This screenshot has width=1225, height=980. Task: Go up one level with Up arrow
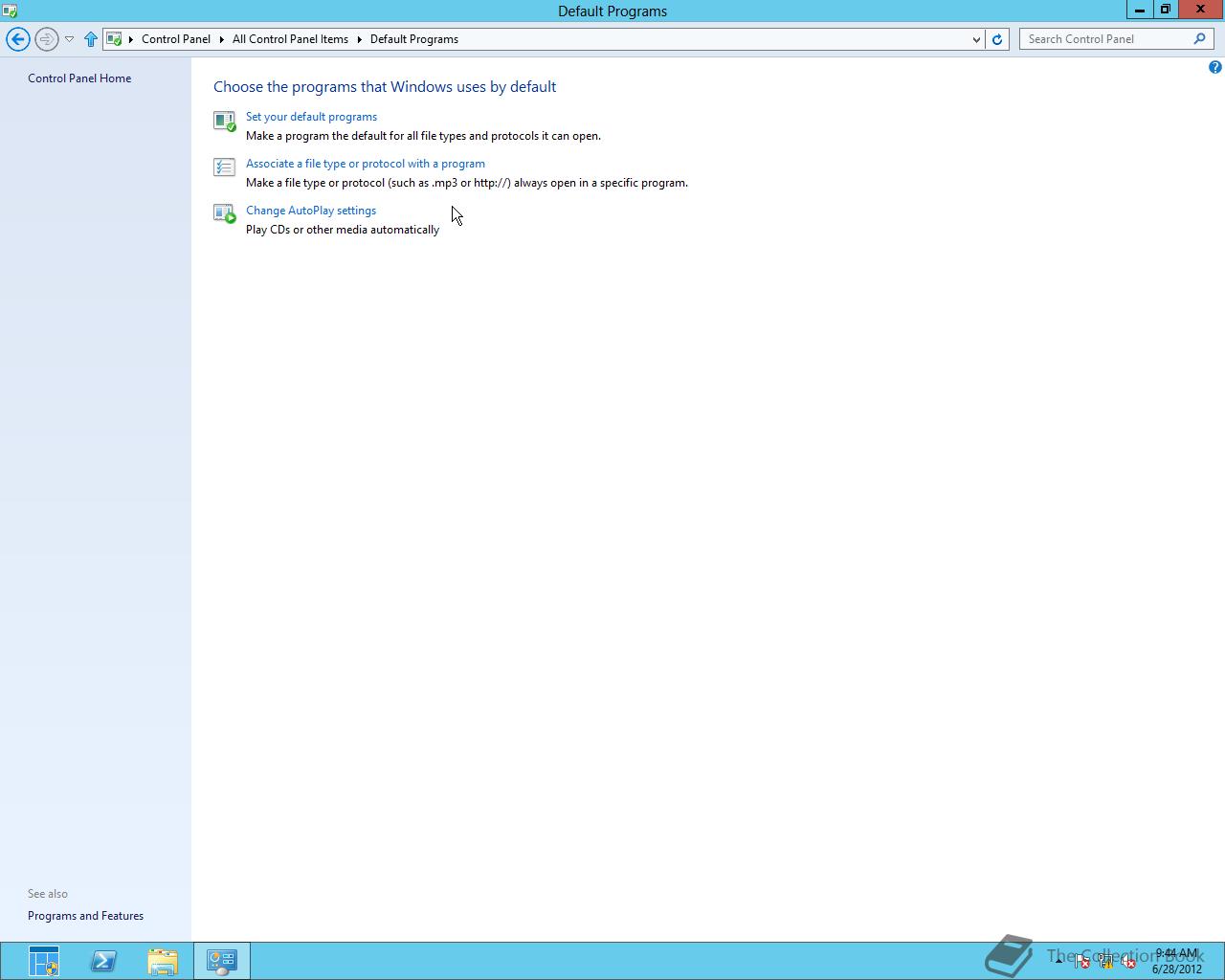pos(91,39)
